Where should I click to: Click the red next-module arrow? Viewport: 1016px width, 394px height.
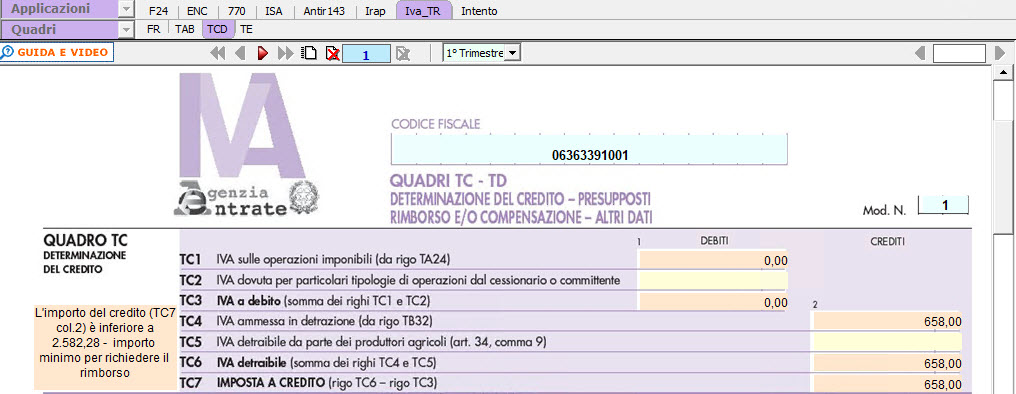pos(262,53)
